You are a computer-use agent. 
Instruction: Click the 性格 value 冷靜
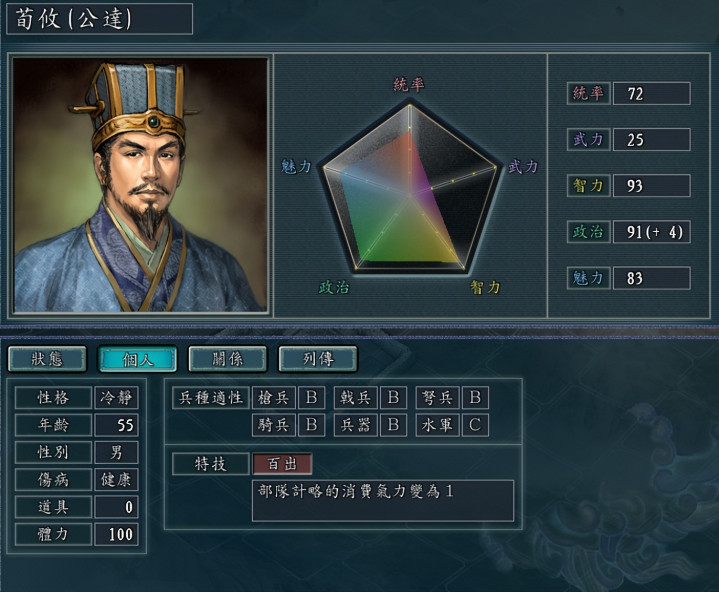116,398
